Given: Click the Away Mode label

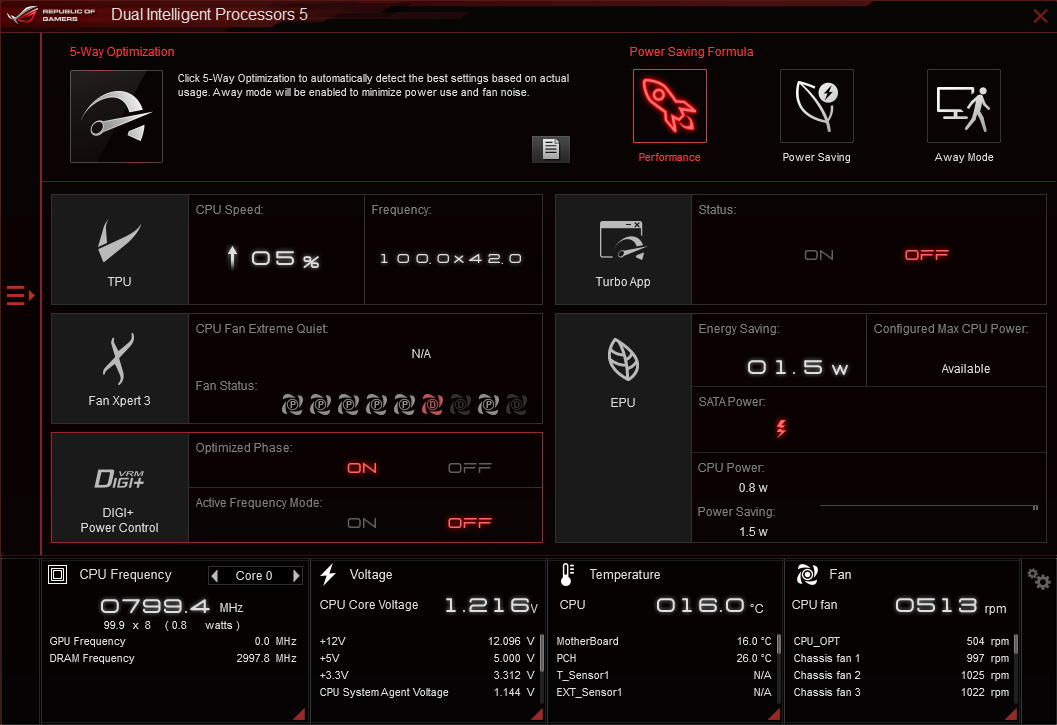Looking at the screenshot, I should pyautogui.click(x=964, y=157).
